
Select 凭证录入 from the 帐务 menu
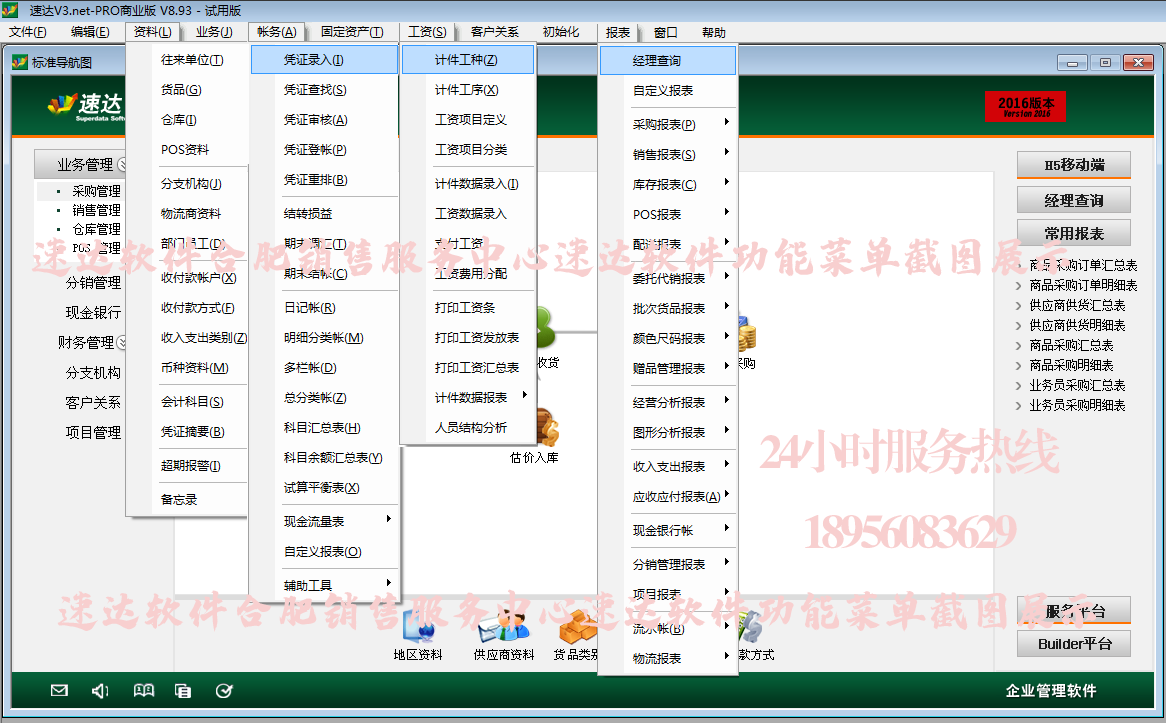click(x=313, y=60)
